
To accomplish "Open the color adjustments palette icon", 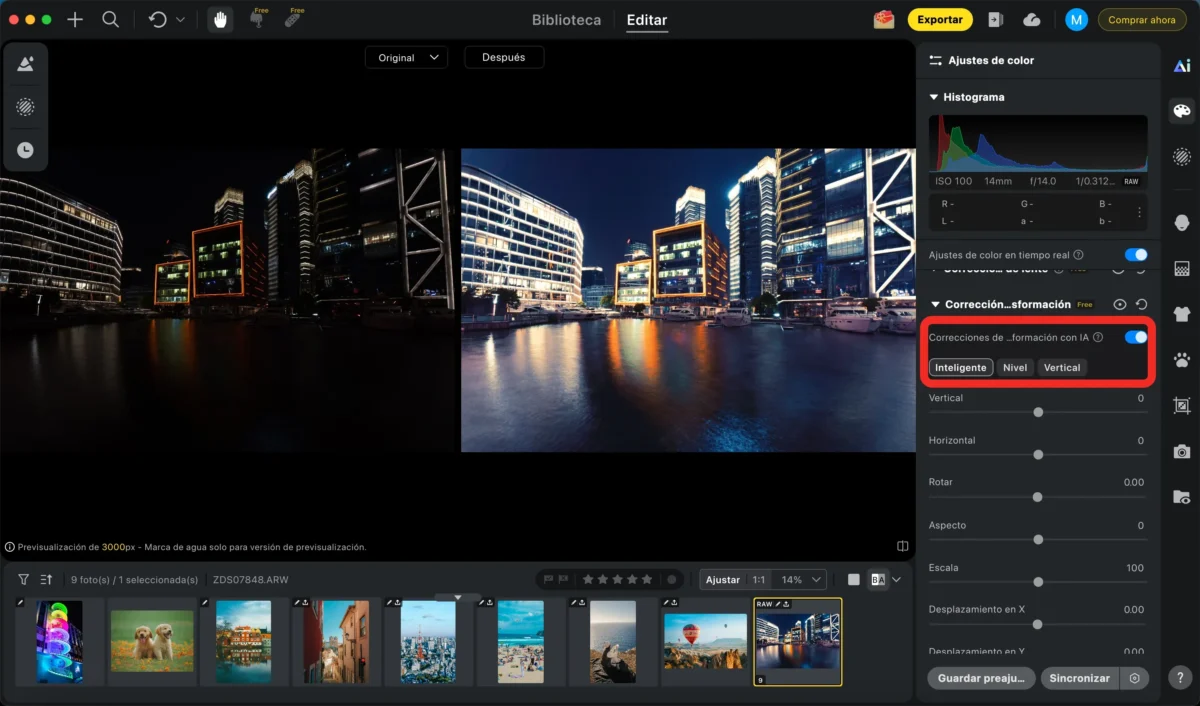I will coord(1181,111).
